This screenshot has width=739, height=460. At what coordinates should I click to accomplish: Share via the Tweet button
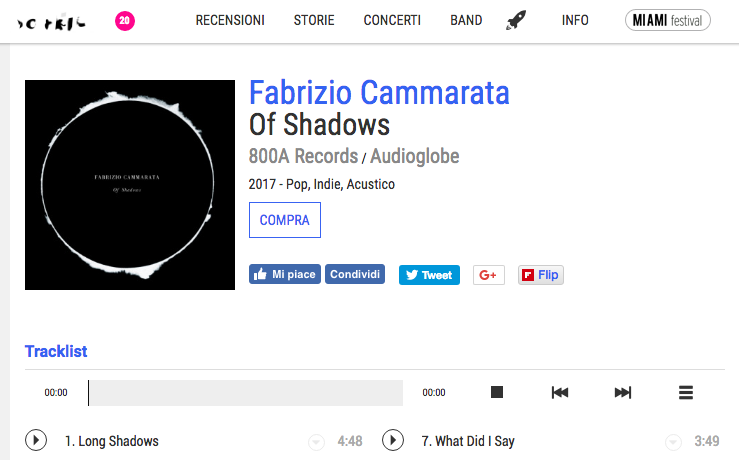[x=429, y=275]
